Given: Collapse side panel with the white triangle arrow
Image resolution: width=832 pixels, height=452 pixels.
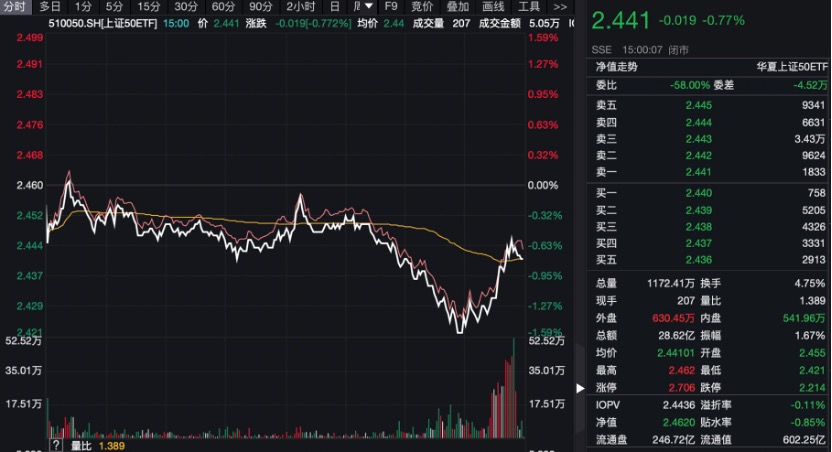Looking at the screenshot, I should 580,388.
